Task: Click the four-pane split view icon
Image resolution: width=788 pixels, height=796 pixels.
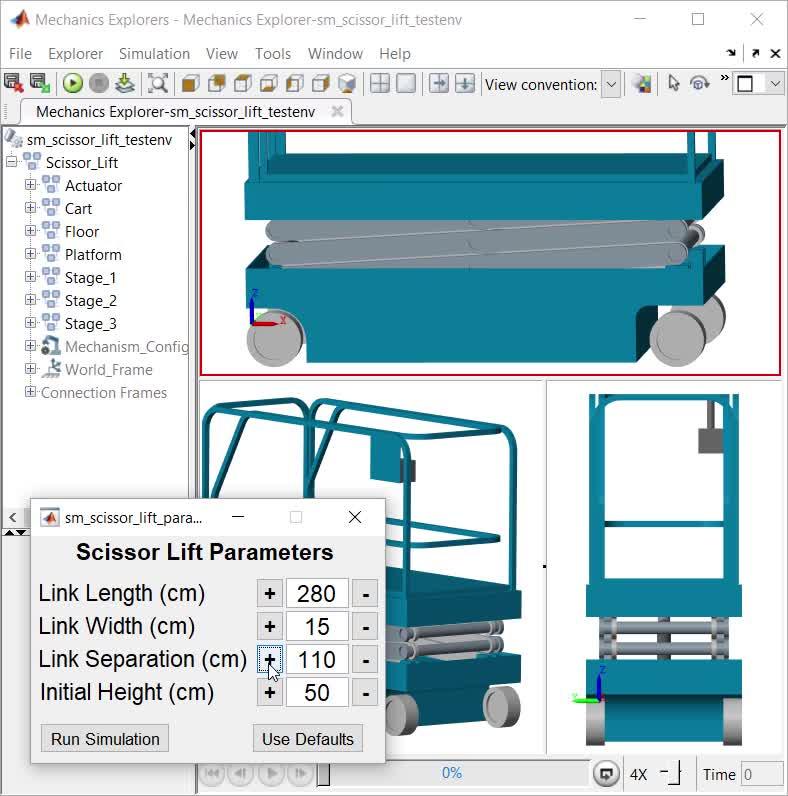Action: [380, 84]
